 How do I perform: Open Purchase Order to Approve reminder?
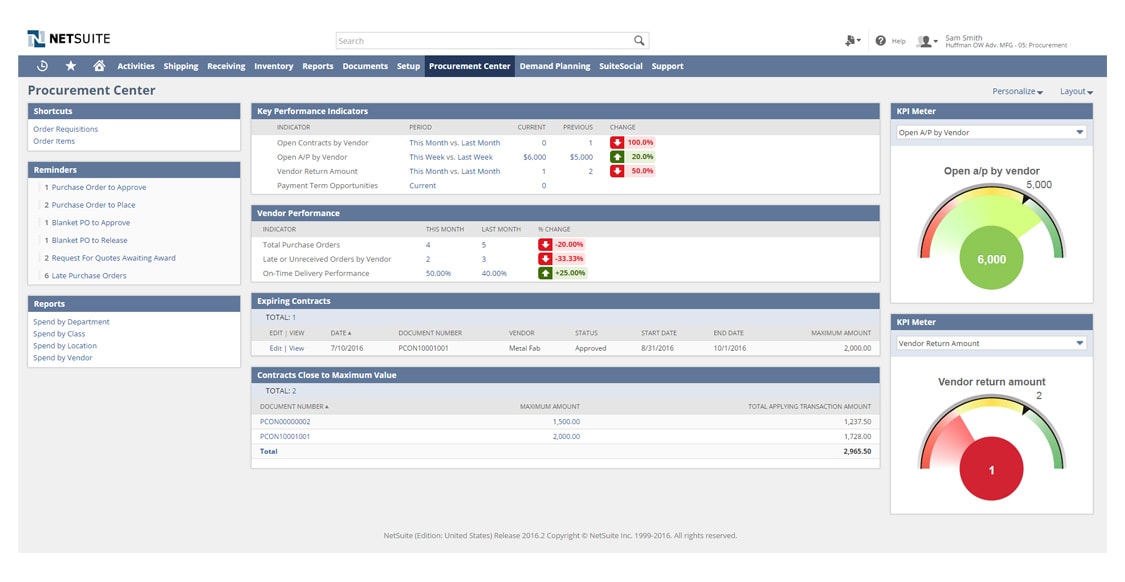coord(98,187)
